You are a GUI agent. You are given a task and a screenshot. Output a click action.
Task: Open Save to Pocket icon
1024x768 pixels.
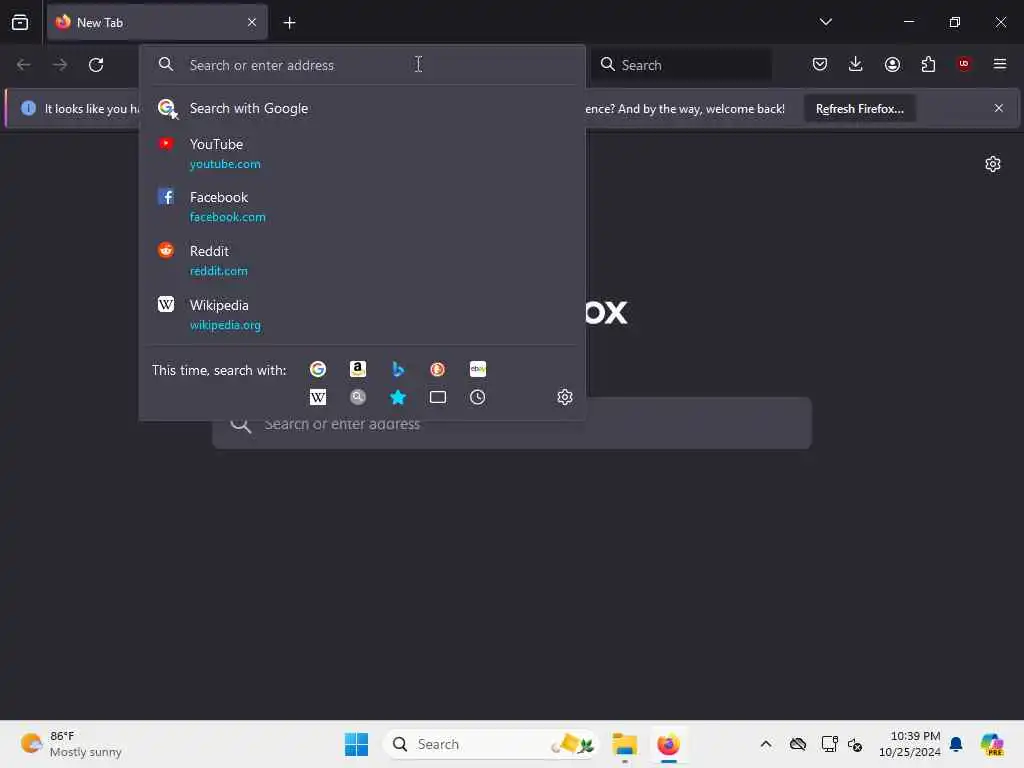coord(820,64)
